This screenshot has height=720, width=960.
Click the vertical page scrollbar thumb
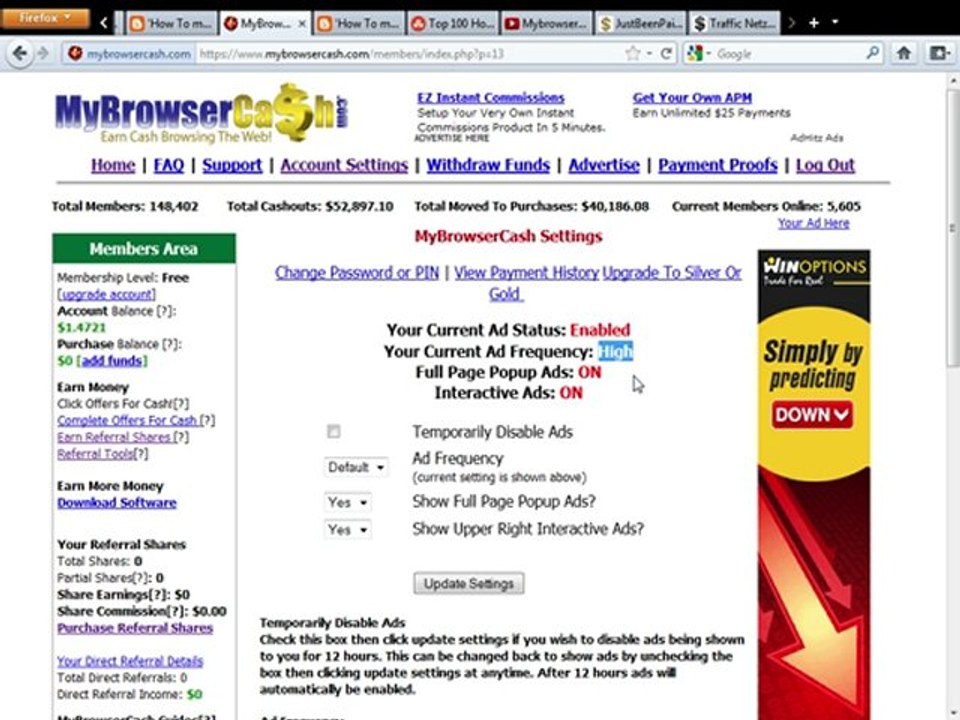click(x=953, y=228)
